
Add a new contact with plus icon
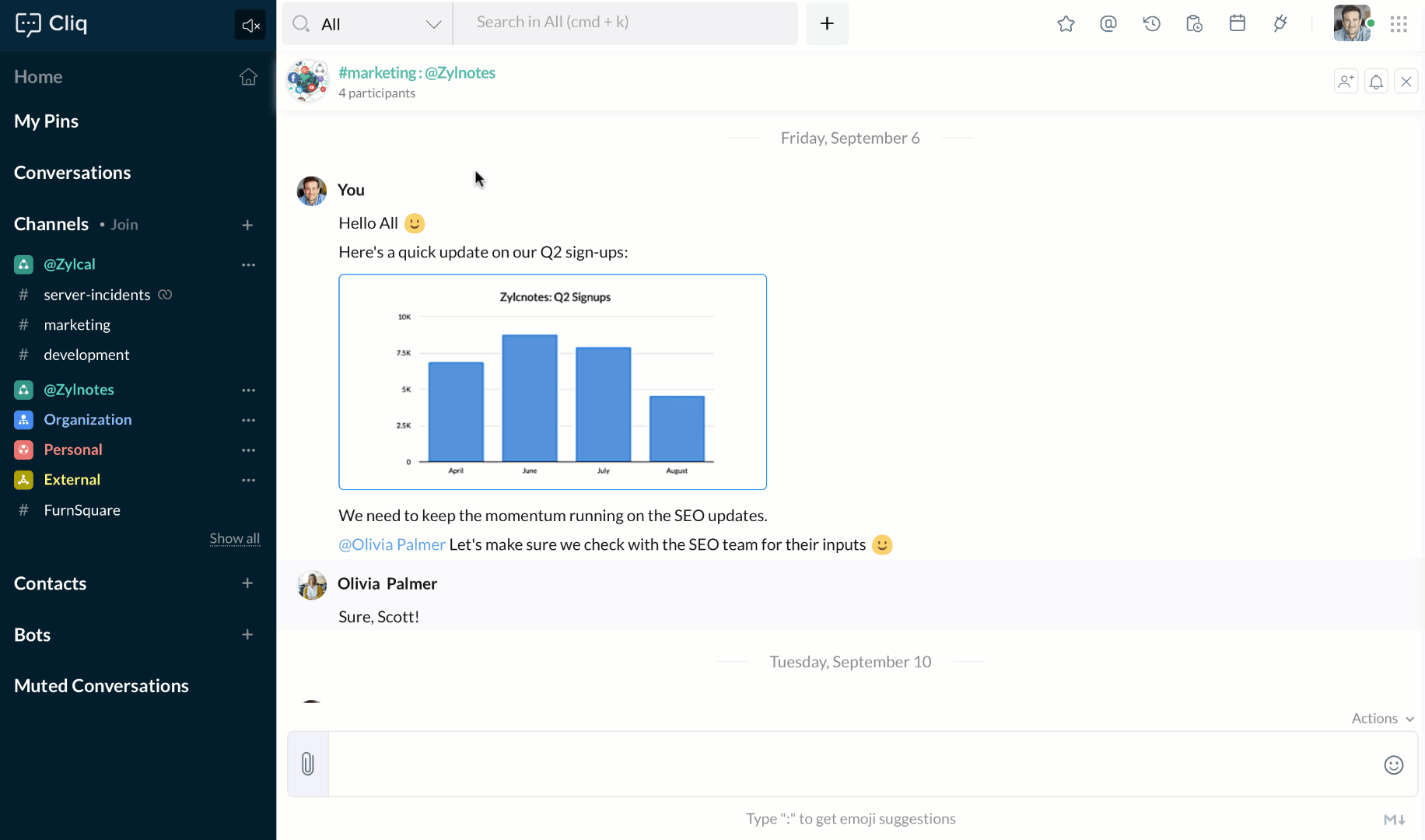(247, 583)
